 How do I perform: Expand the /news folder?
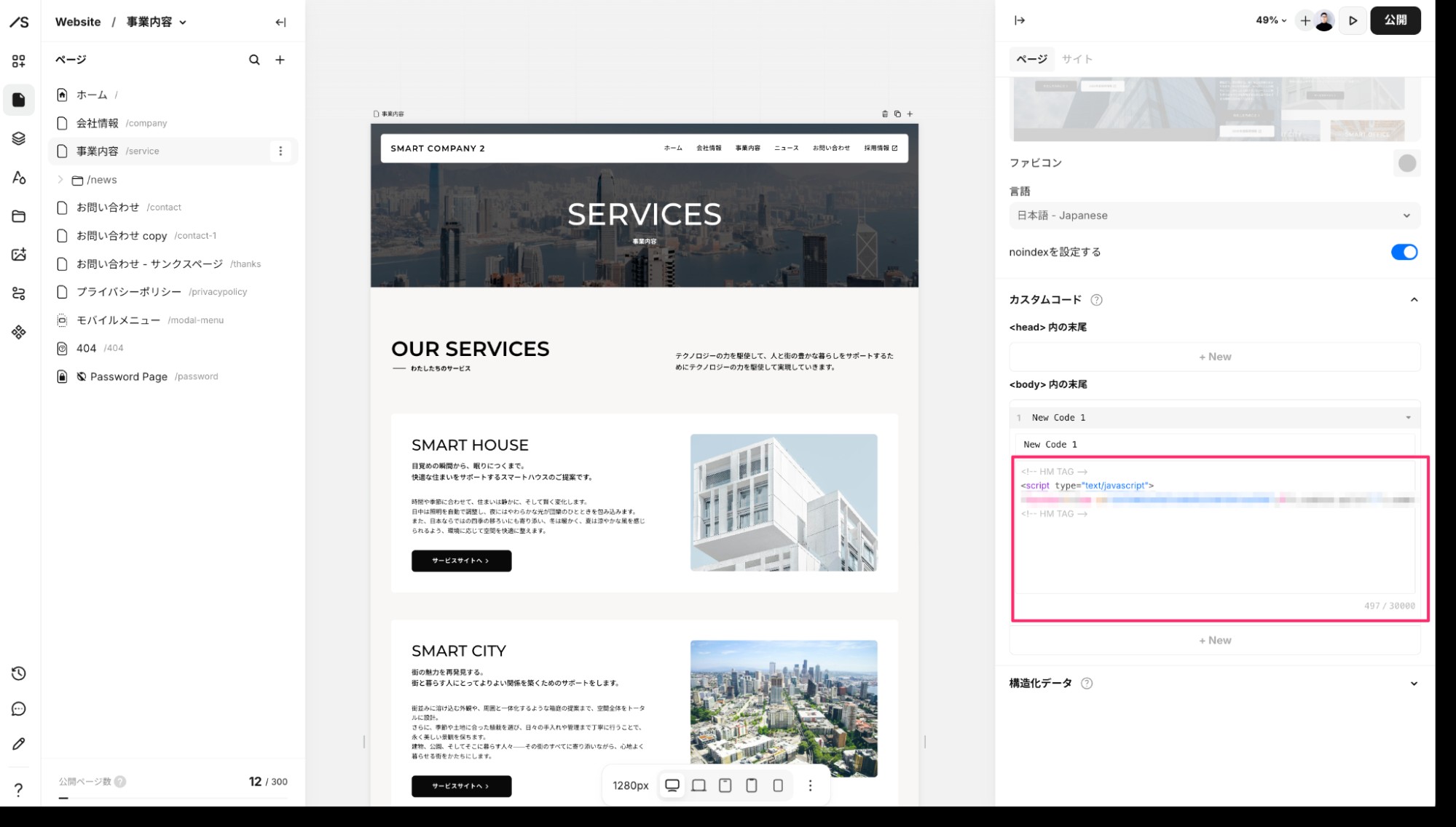click(60, 180)
